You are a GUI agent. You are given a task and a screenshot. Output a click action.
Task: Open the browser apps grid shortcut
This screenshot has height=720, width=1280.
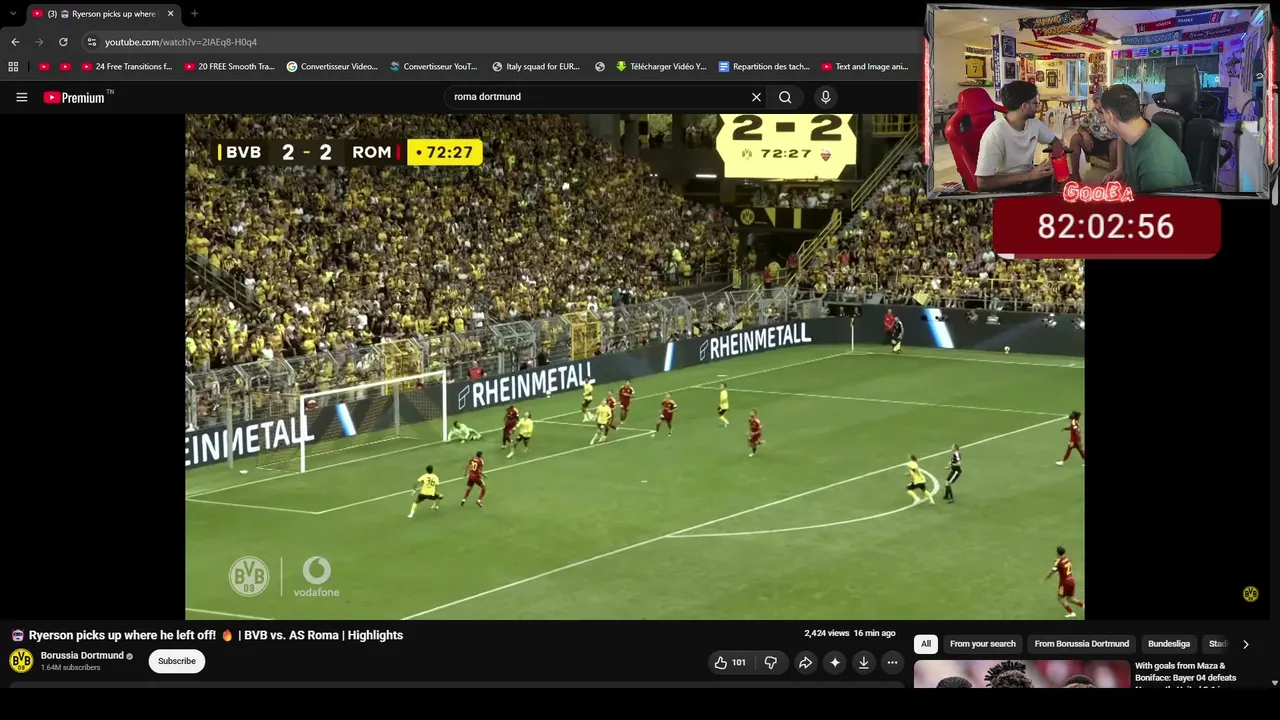[13, 67]
